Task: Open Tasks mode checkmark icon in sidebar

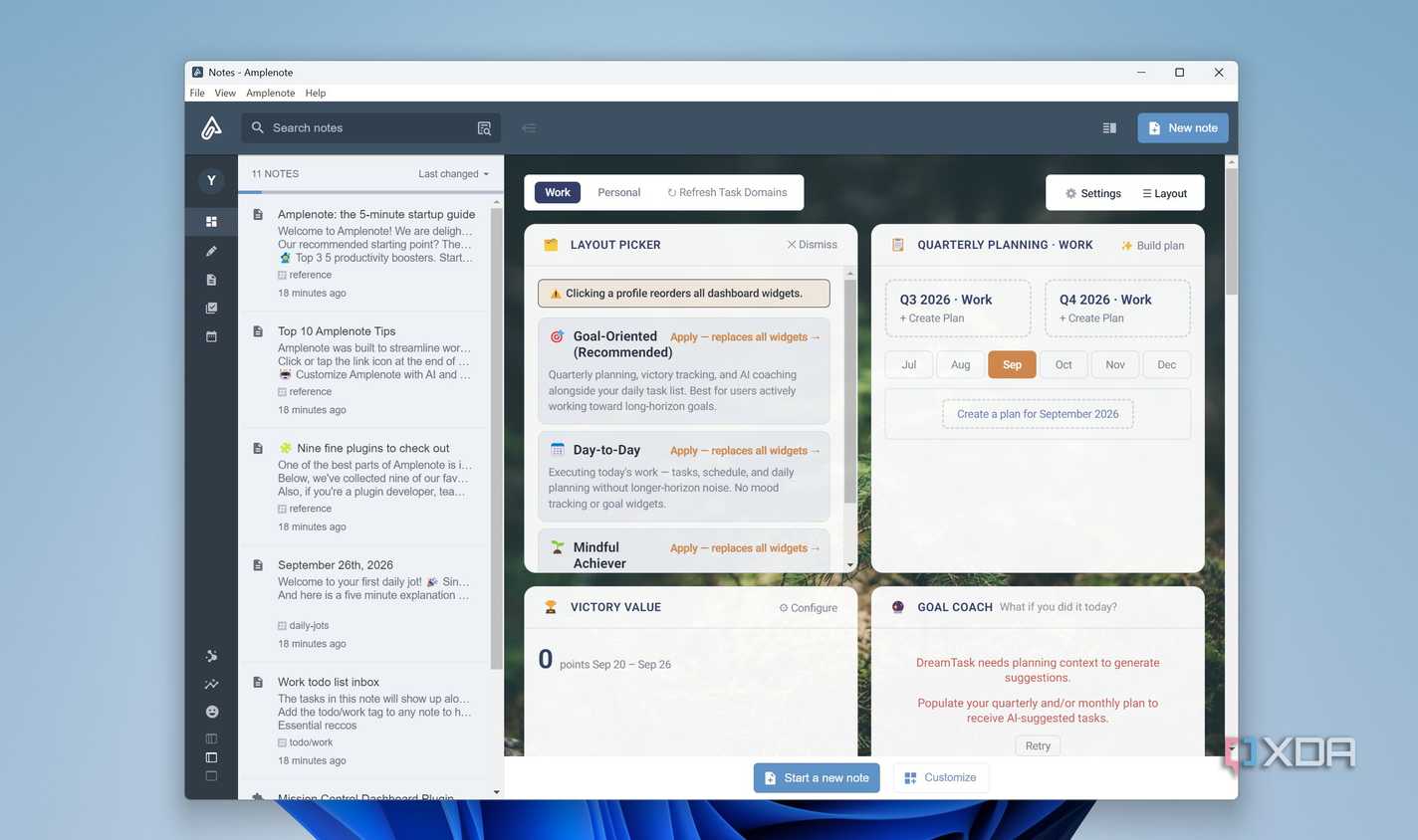Action: pyautogui.click(x=211, y=309)
